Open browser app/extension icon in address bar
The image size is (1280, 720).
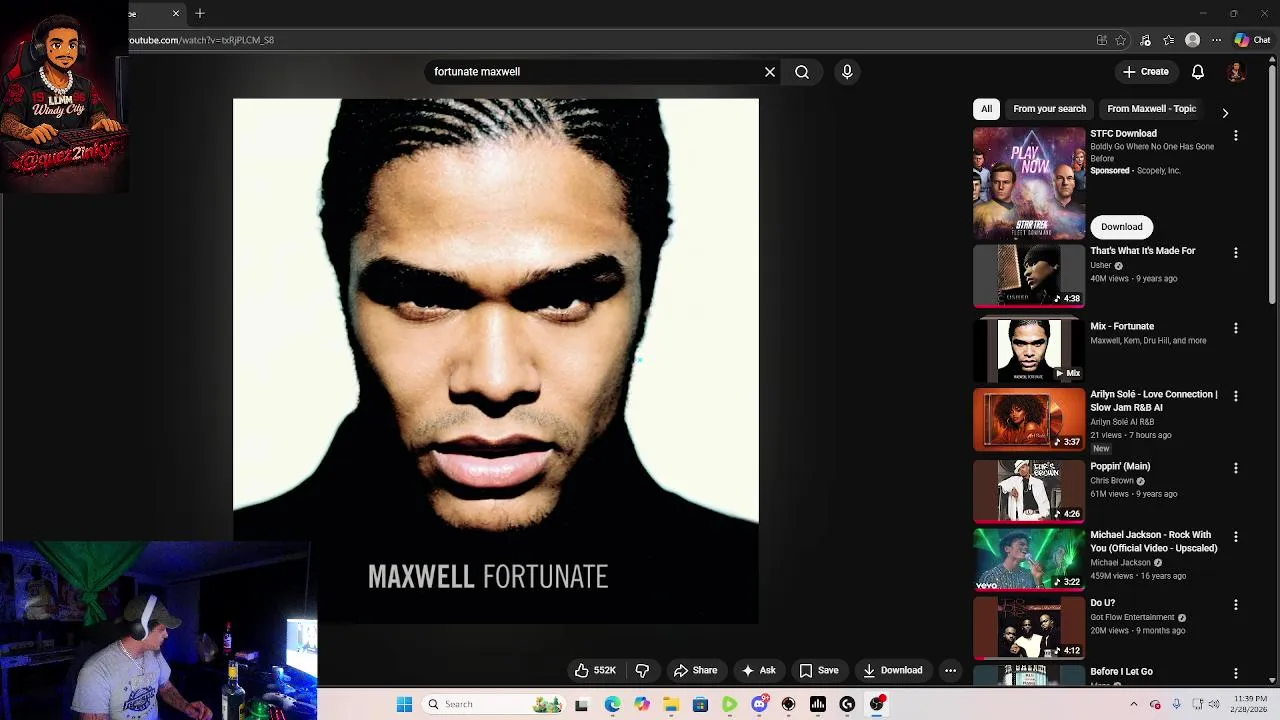[1102, 40]
